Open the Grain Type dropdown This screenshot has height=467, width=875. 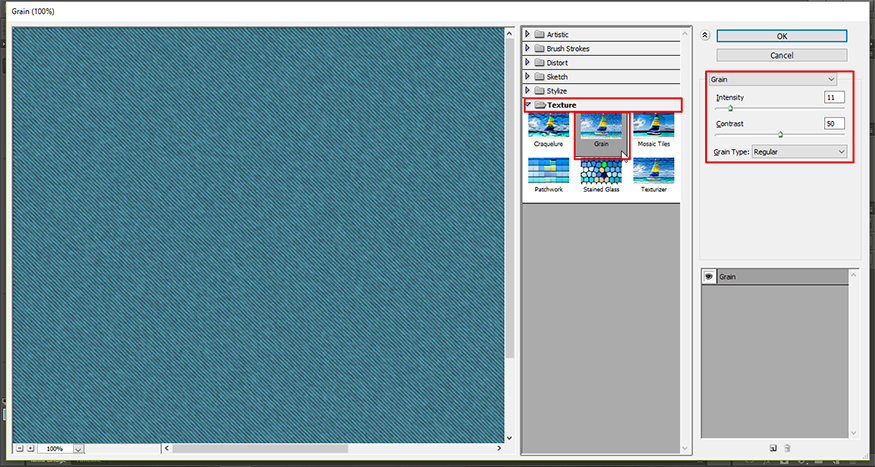point(799,151)
